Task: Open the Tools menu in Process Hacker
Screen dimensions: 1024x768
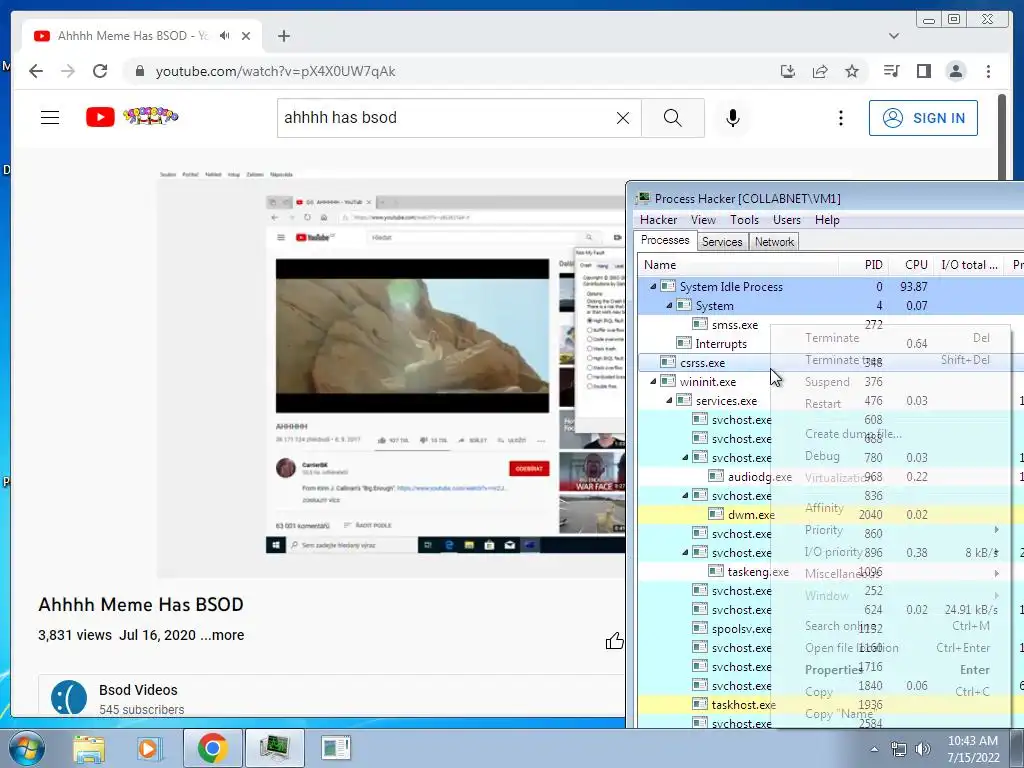Action: click(744, 220)
